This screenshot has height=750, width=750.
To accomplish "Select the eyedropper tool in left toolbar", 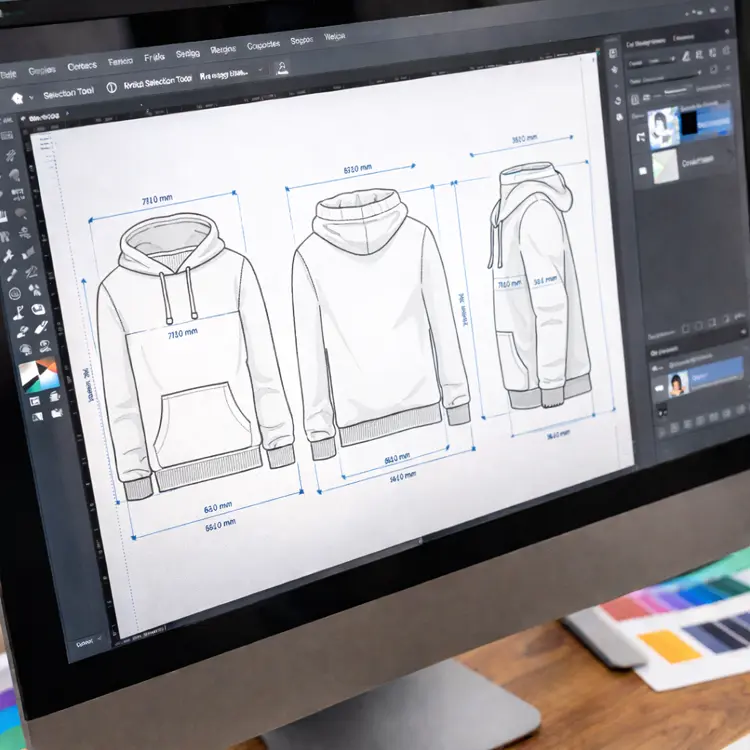I will click(x=11, y=272).
